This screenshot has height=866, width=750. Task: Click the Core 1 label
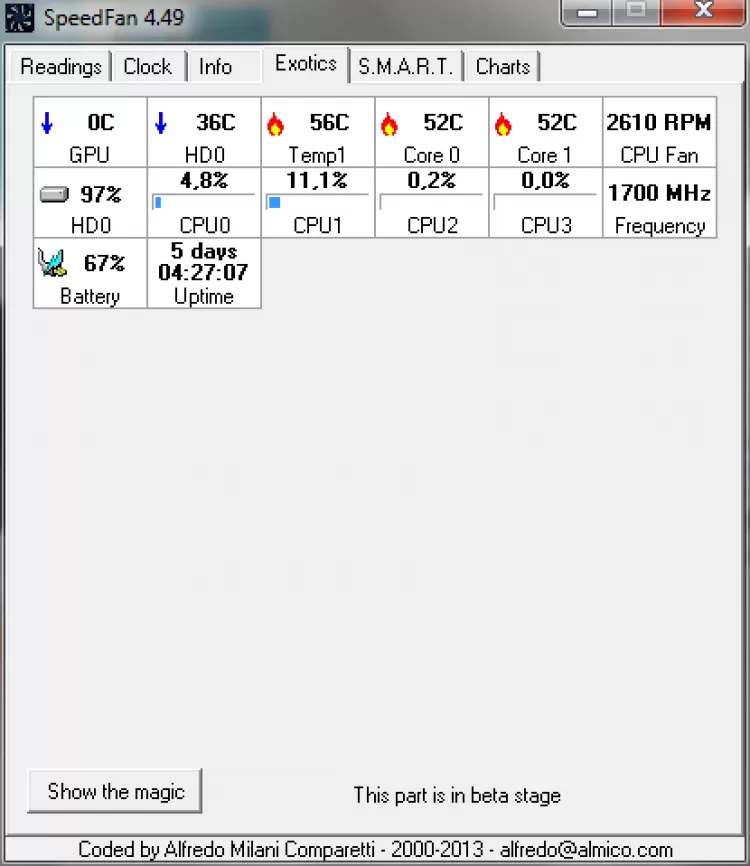tap(545, 155)
